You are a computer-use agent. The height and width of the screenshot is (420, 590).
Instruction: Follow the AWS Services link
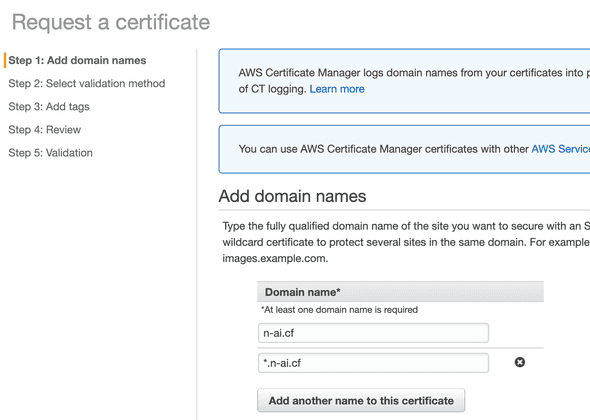[560, 149]
